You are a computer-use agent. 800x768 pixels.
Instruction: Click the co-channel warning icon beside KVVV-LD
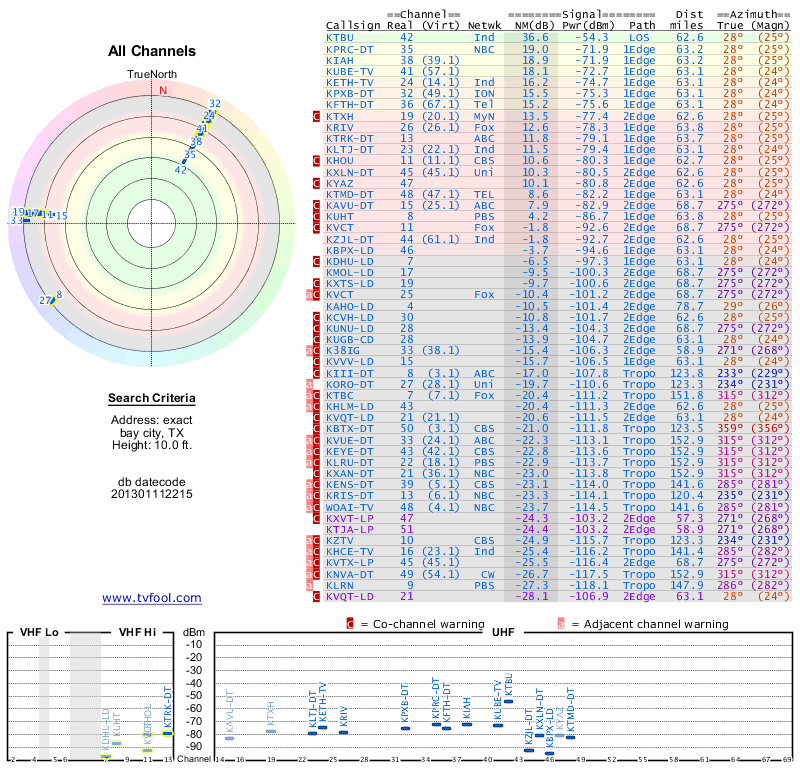tap(316, 362)
